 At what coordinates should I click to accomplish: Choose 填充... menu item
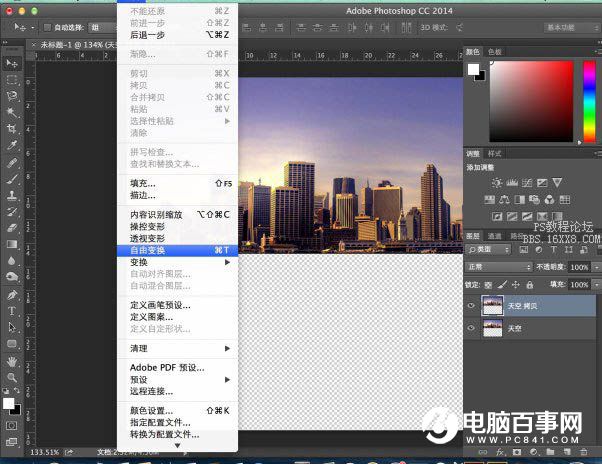click(x=177, y=183)
